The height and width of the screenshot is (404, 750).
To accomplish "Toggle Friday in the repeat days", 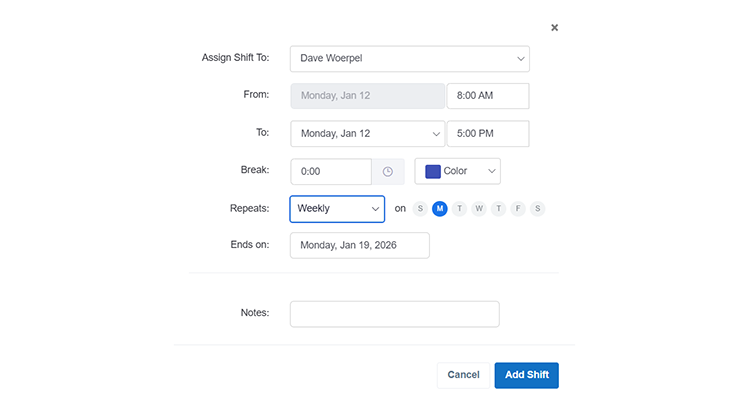I will click(x=518, y=209).
